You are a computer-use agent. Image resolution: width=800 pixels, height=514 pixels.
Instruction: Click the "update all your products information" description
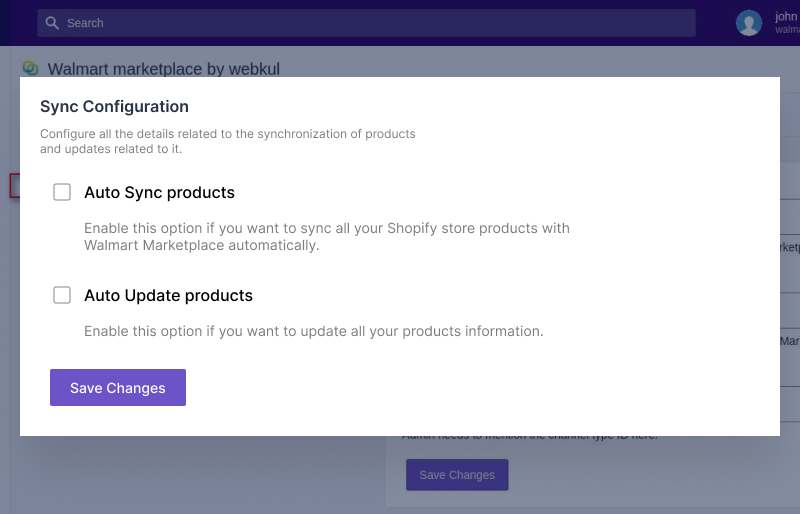pyautogui.click(x=313, y=331)
